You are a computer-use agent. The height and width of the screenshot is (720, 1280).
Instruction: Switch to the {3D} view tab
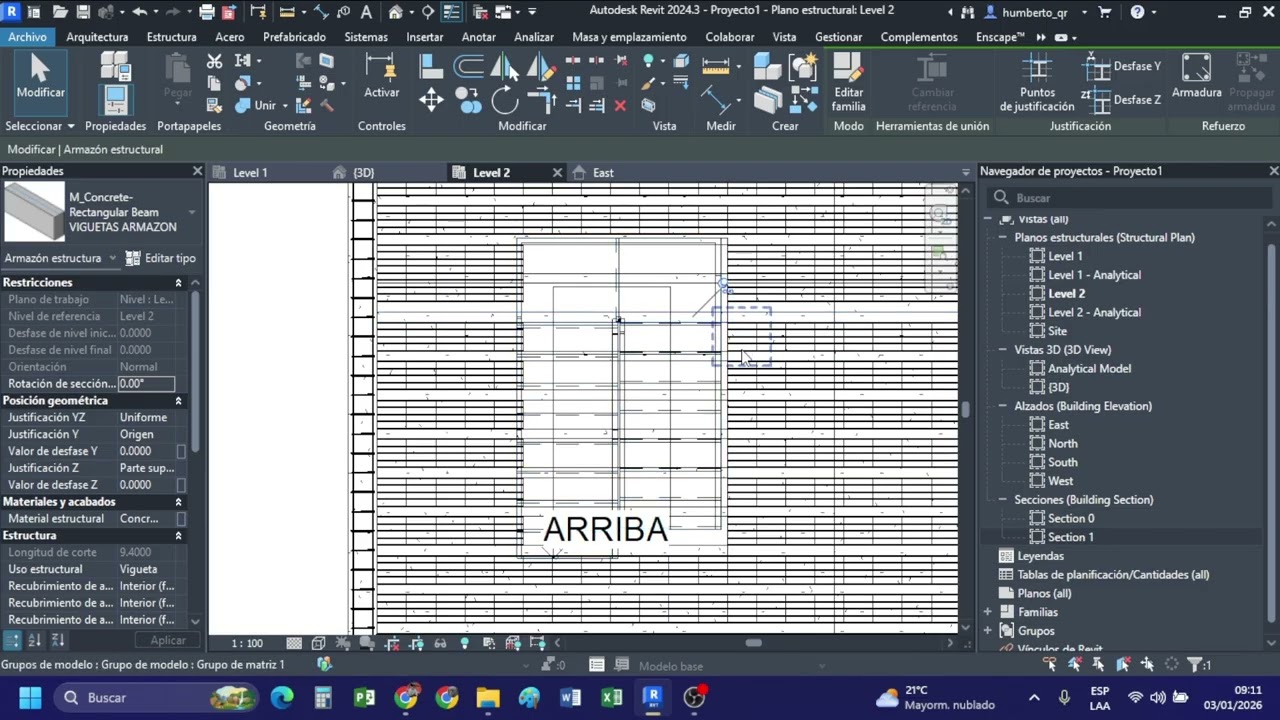(364, 173)
